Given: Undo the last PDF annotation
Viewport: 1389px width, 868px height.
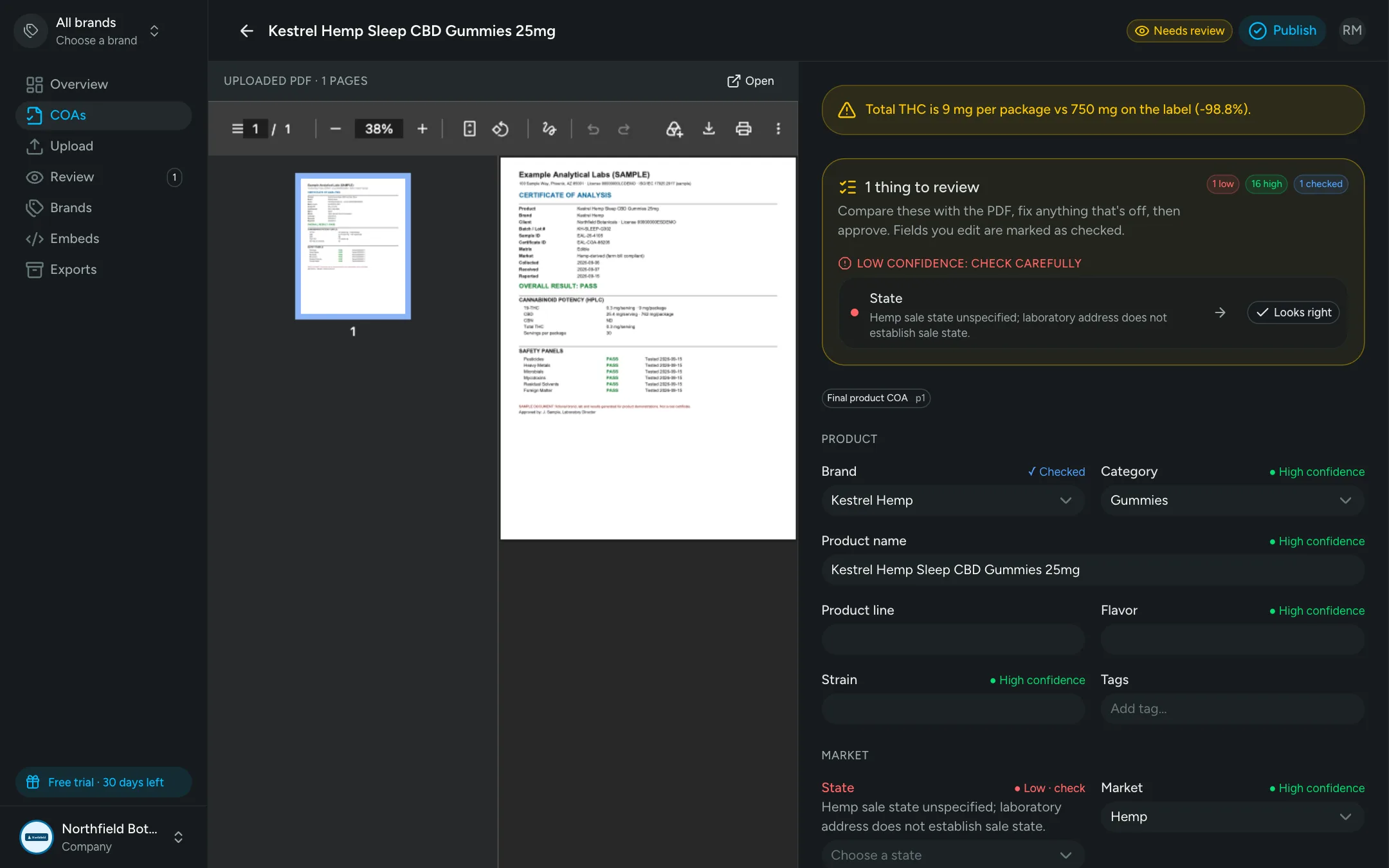Looking at the screenshot, I should (593, 129).
